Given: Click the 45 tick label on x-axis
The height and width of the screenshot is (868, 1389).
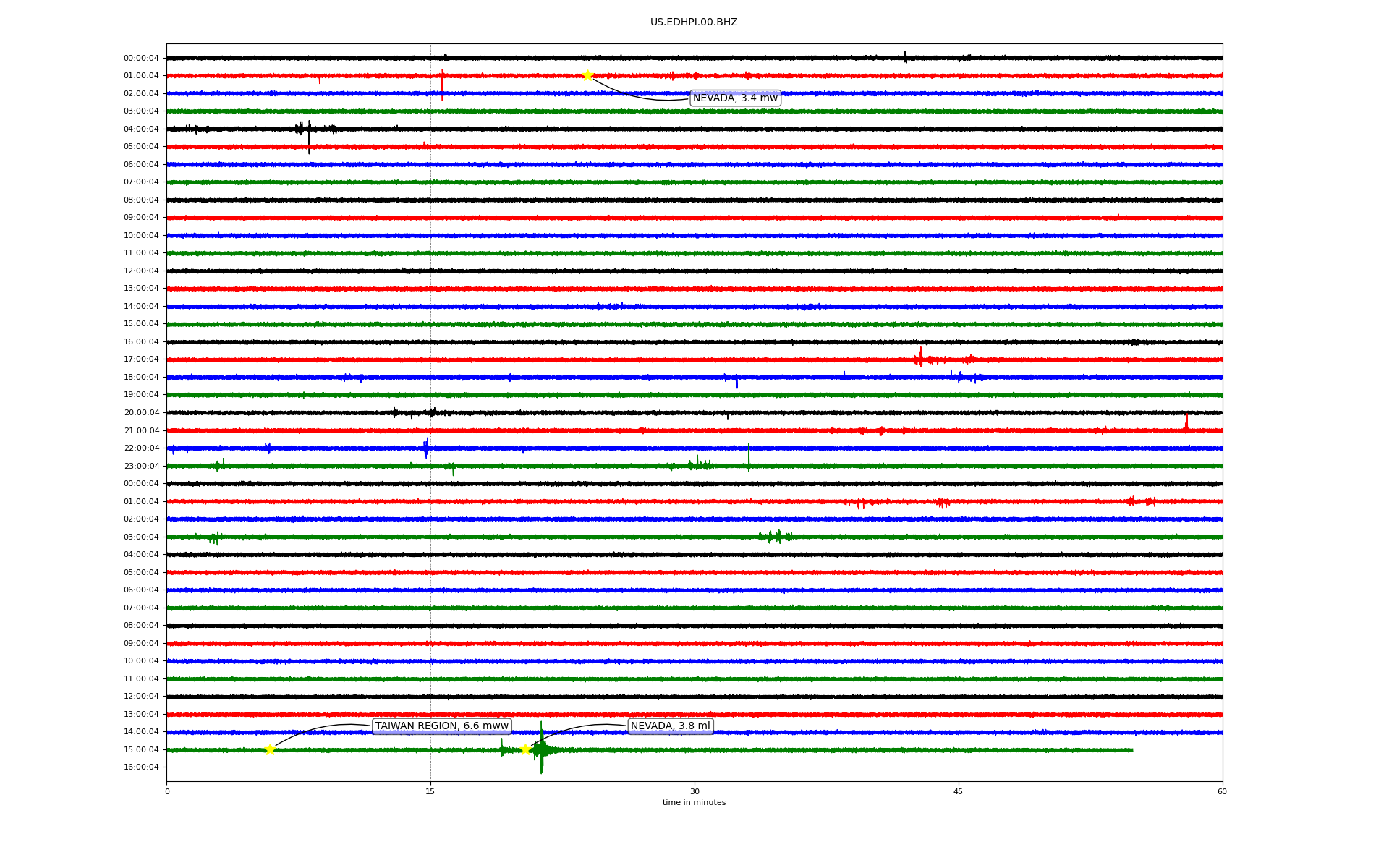Looking at the screenshot, I should (959, 791).
